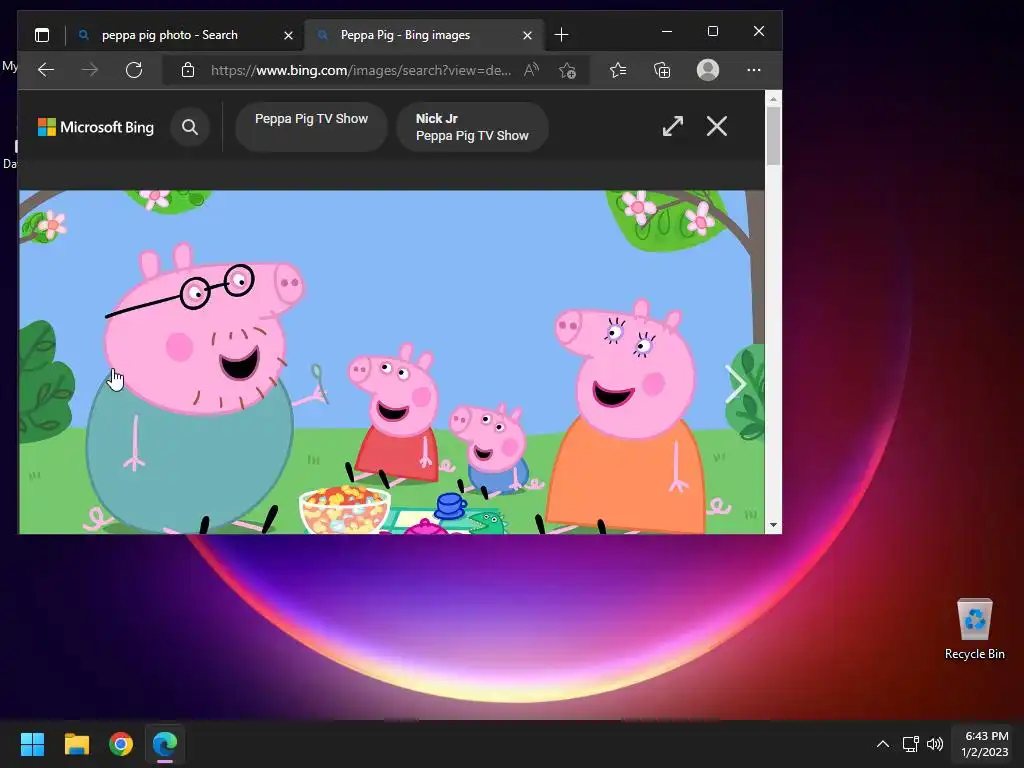Click the page scrollbar down arrow

tap(773, 525)
